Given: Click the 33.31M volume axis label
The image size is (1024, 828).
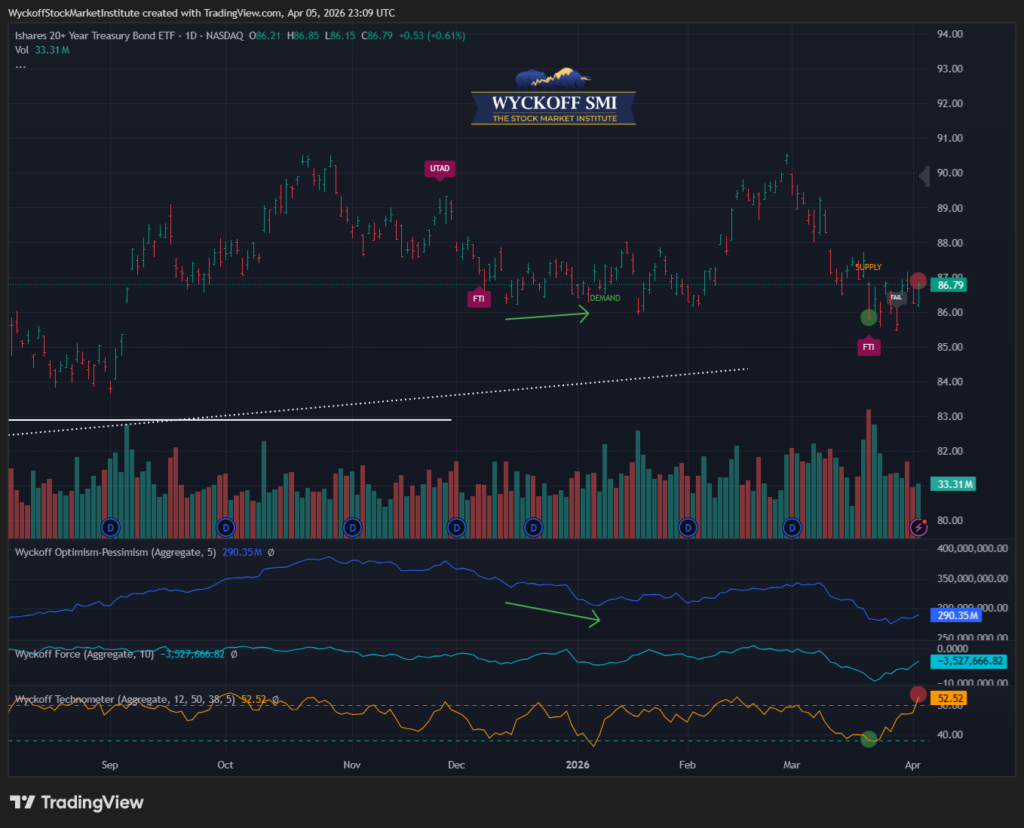Looking at the screenshot, I should click(953, 484).
